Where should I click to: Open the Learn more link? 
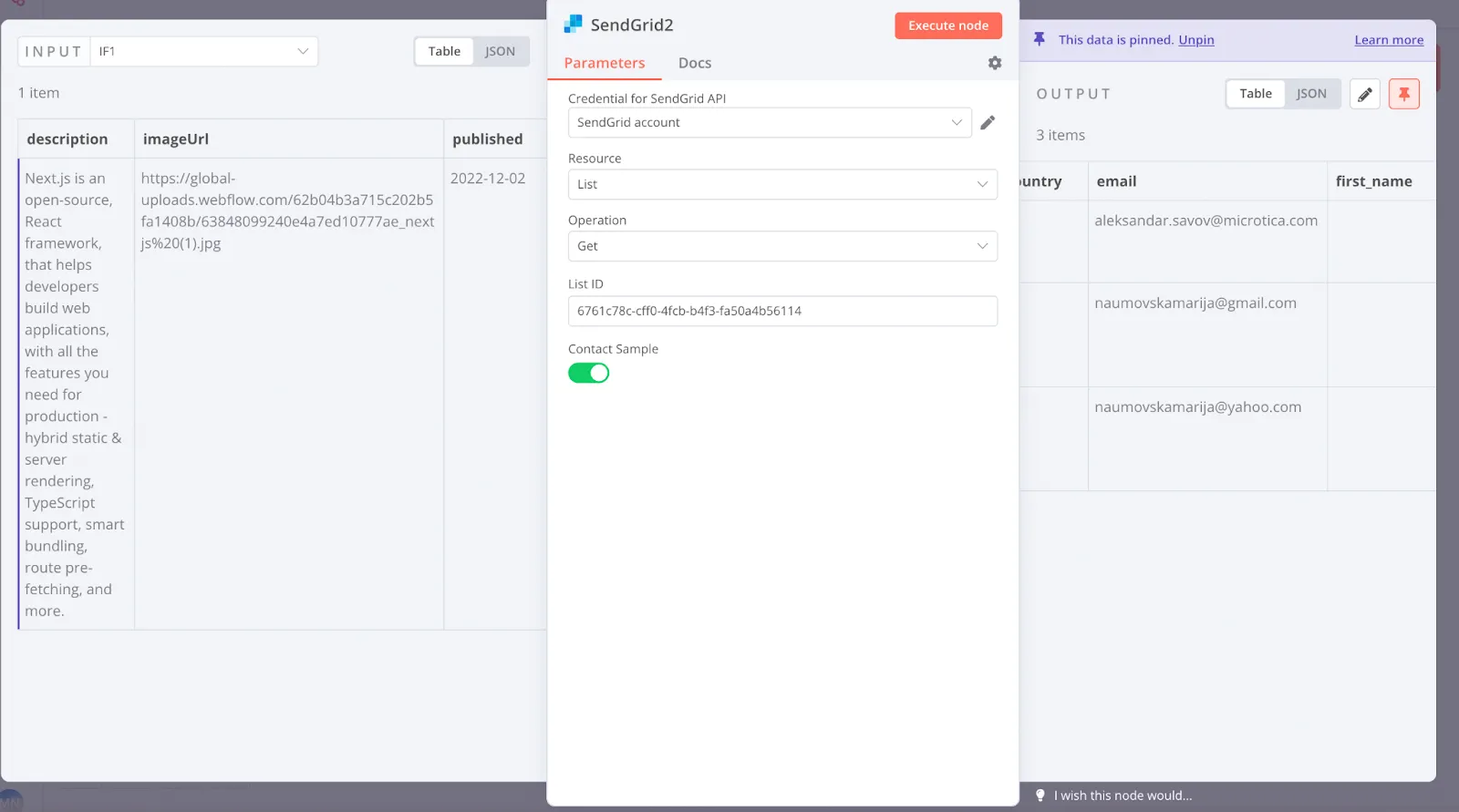click(1389, 40)
